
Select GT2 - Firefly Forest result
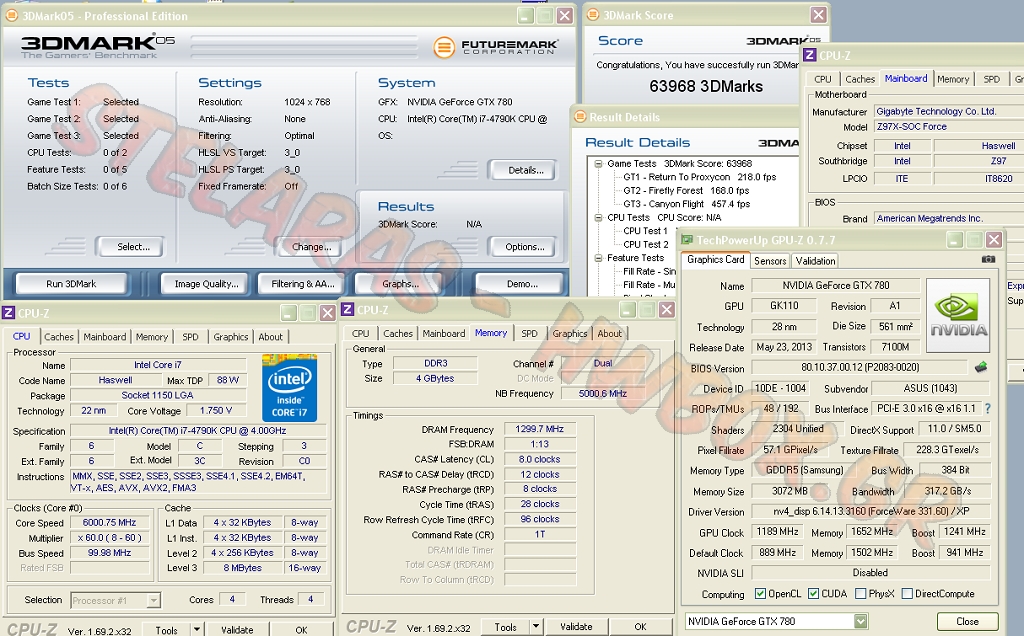click(x=686, y=191)
